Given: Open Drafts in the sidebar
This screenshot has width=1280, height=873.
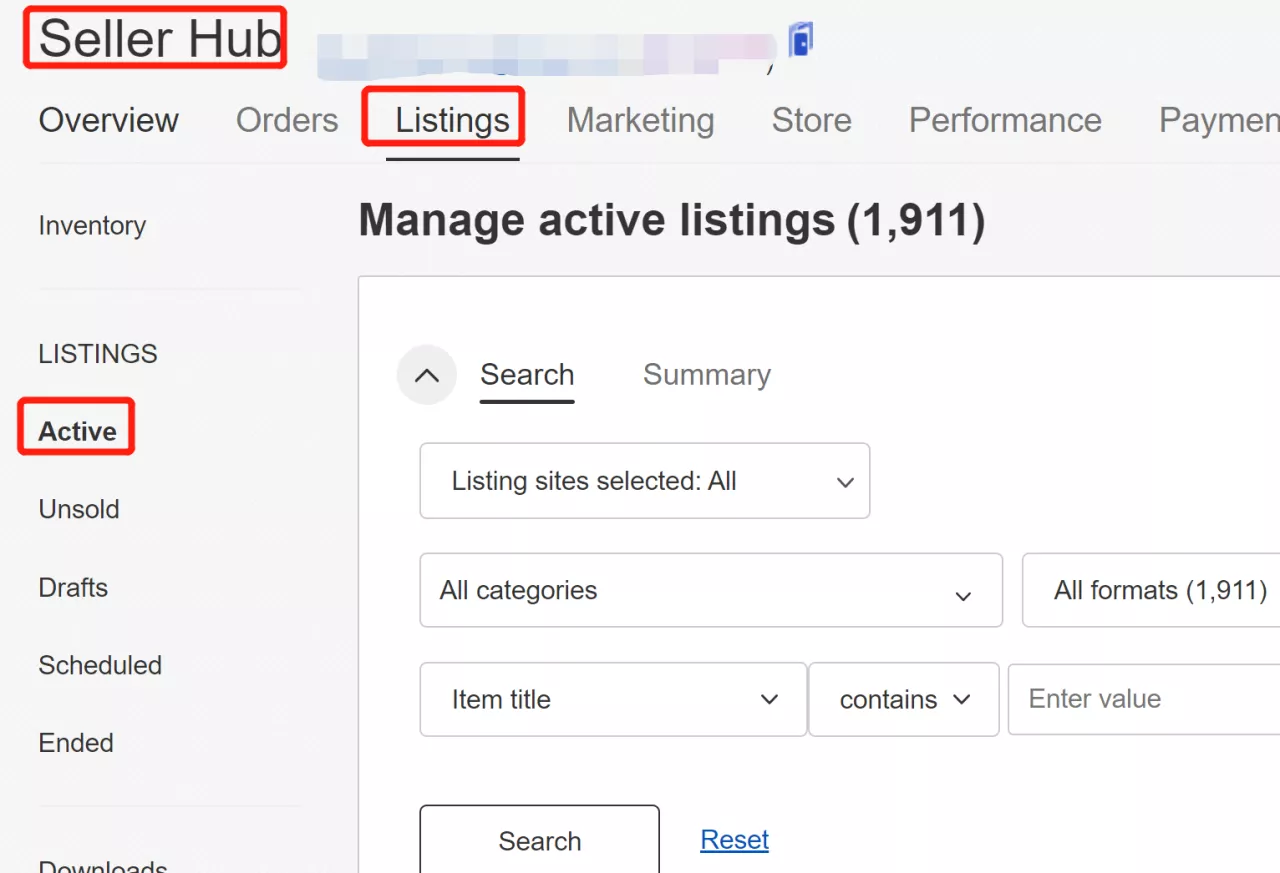Looking at the screenshot, I should (73, 587).
